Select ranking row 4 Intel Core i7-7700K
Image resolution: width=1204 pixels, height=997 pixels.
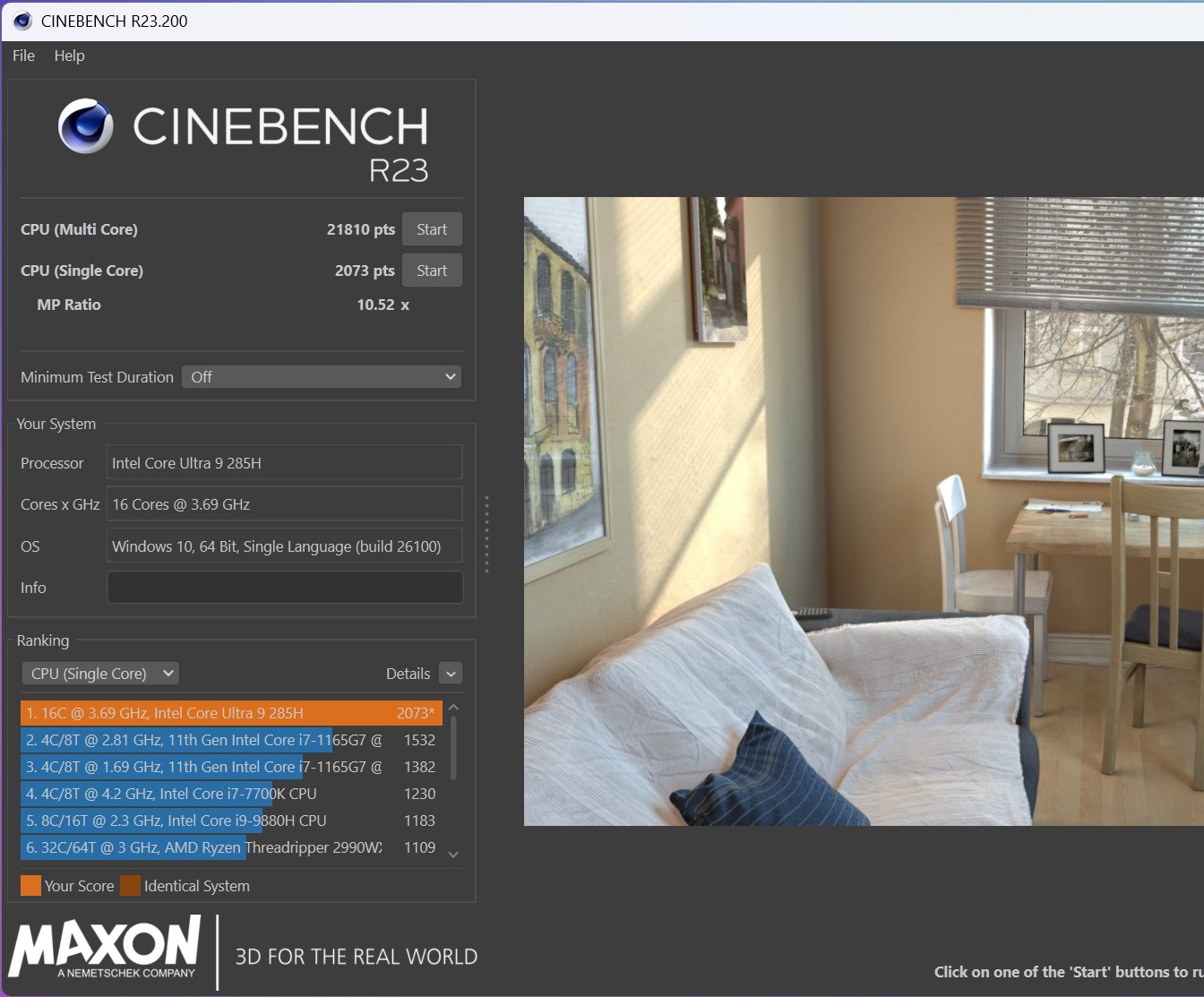231,794
